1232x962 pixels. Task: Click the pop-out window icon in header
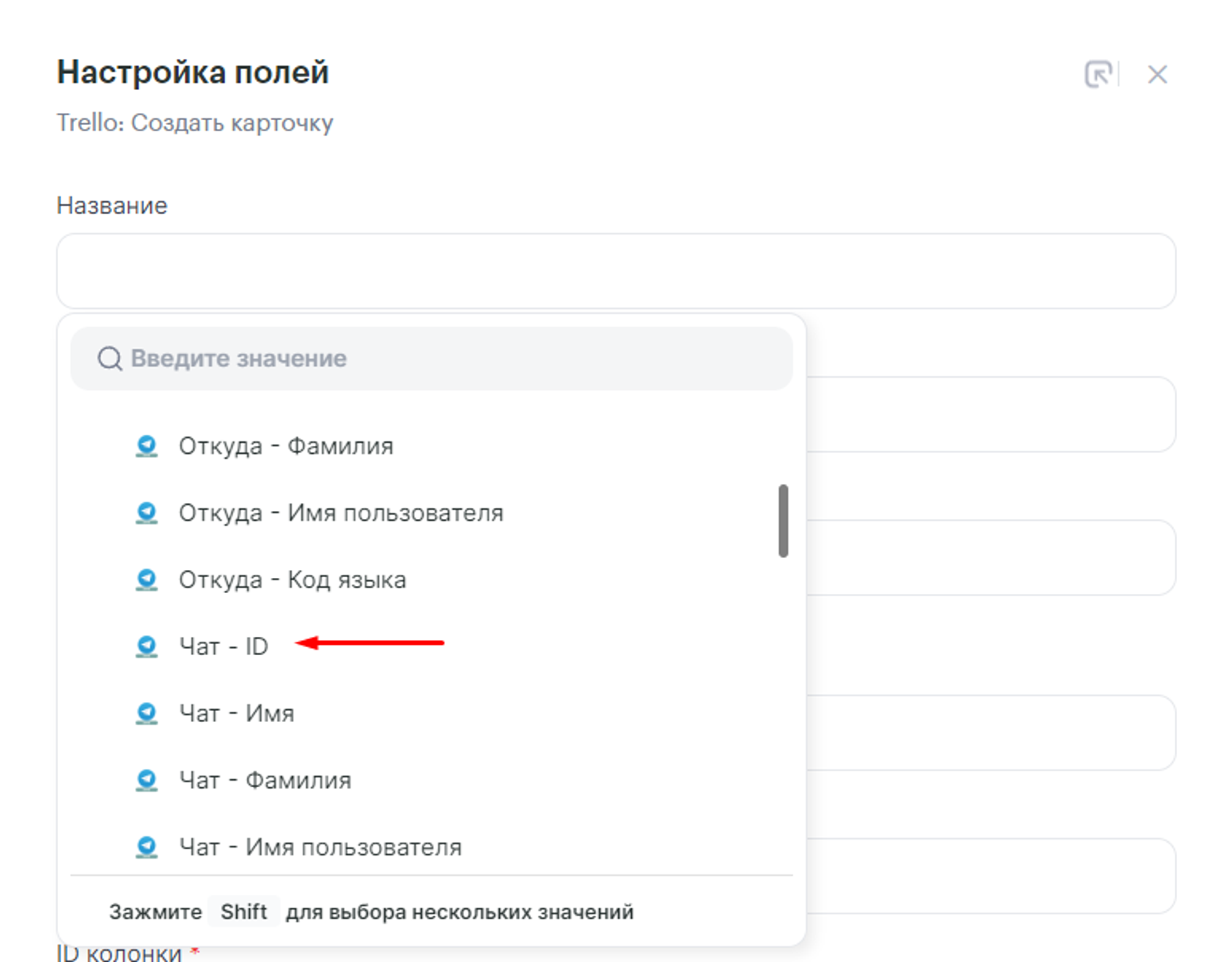point(1098,75)
